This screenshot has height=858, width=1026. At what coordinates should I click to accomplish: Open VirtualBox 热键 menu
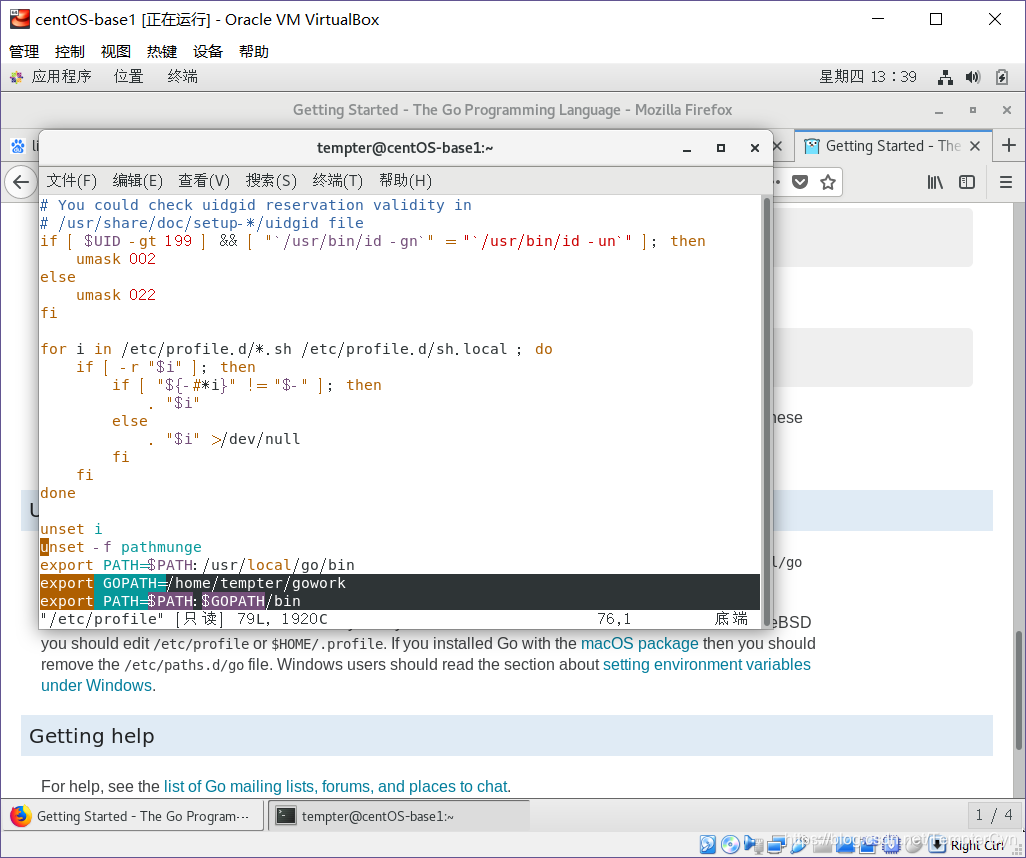click(x=162, y=52)
